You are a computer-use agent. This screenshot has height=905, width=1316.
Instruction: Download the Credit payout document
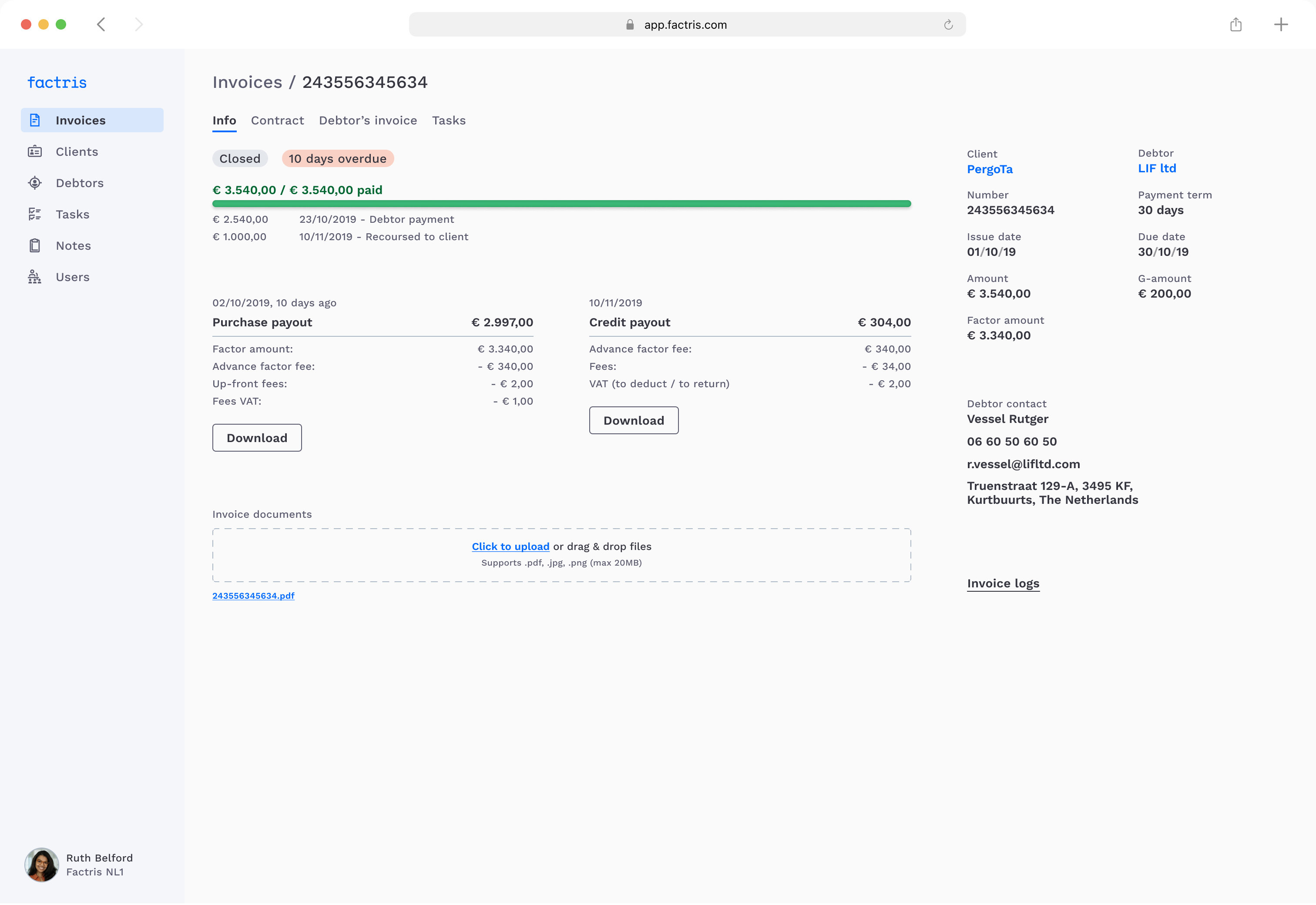(x=633, y=420)
